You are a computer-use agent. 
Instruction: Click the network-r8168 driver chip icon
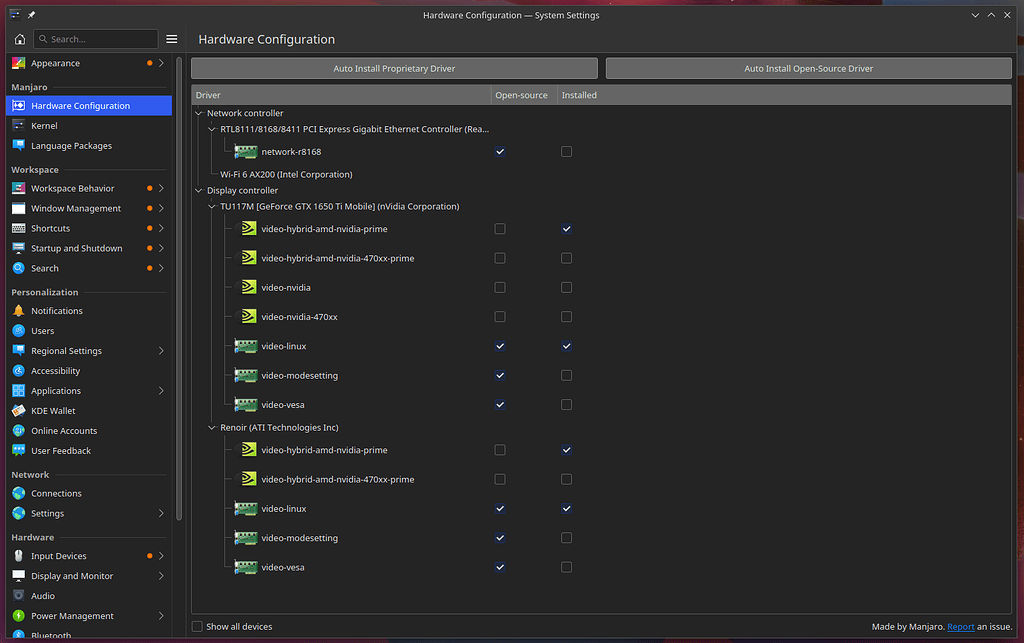pos(245,151)
